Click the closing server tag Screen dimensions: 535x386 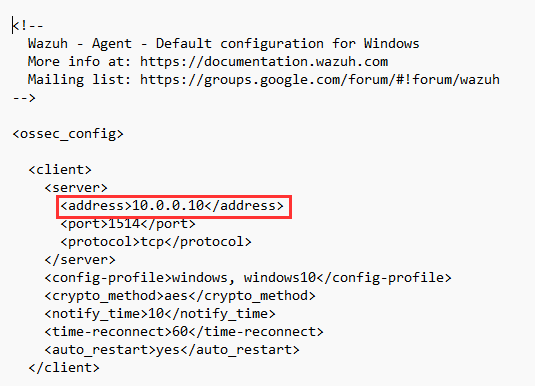[80, 260]
